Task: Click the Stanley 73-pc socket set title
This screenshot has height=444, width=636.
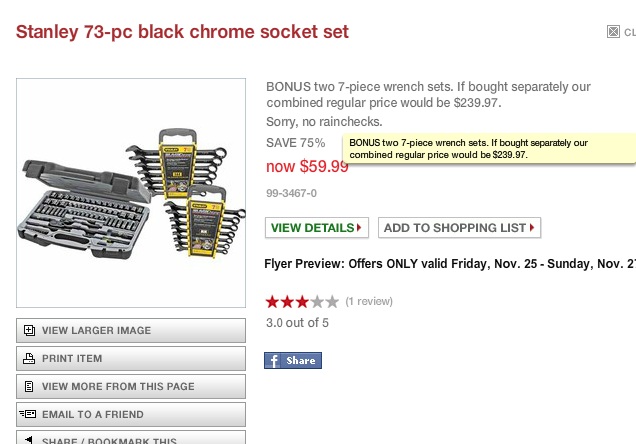Action: click(x=183, y=32)
